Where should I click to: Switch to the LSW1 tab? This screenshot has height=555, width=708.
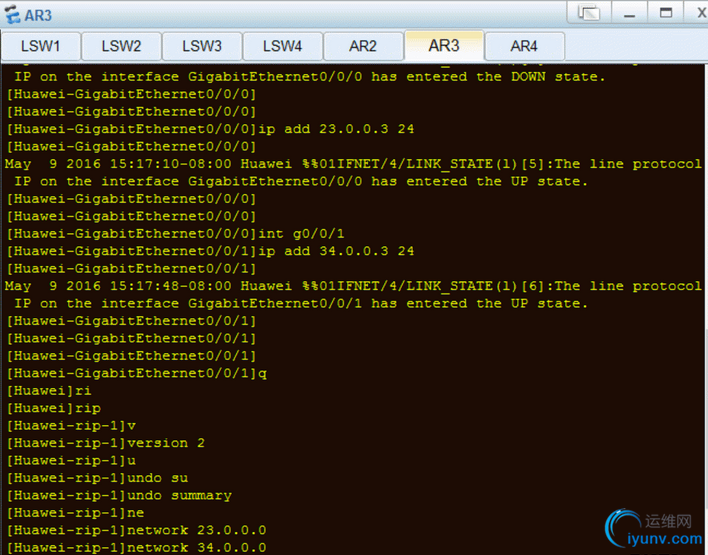point(41,46)
